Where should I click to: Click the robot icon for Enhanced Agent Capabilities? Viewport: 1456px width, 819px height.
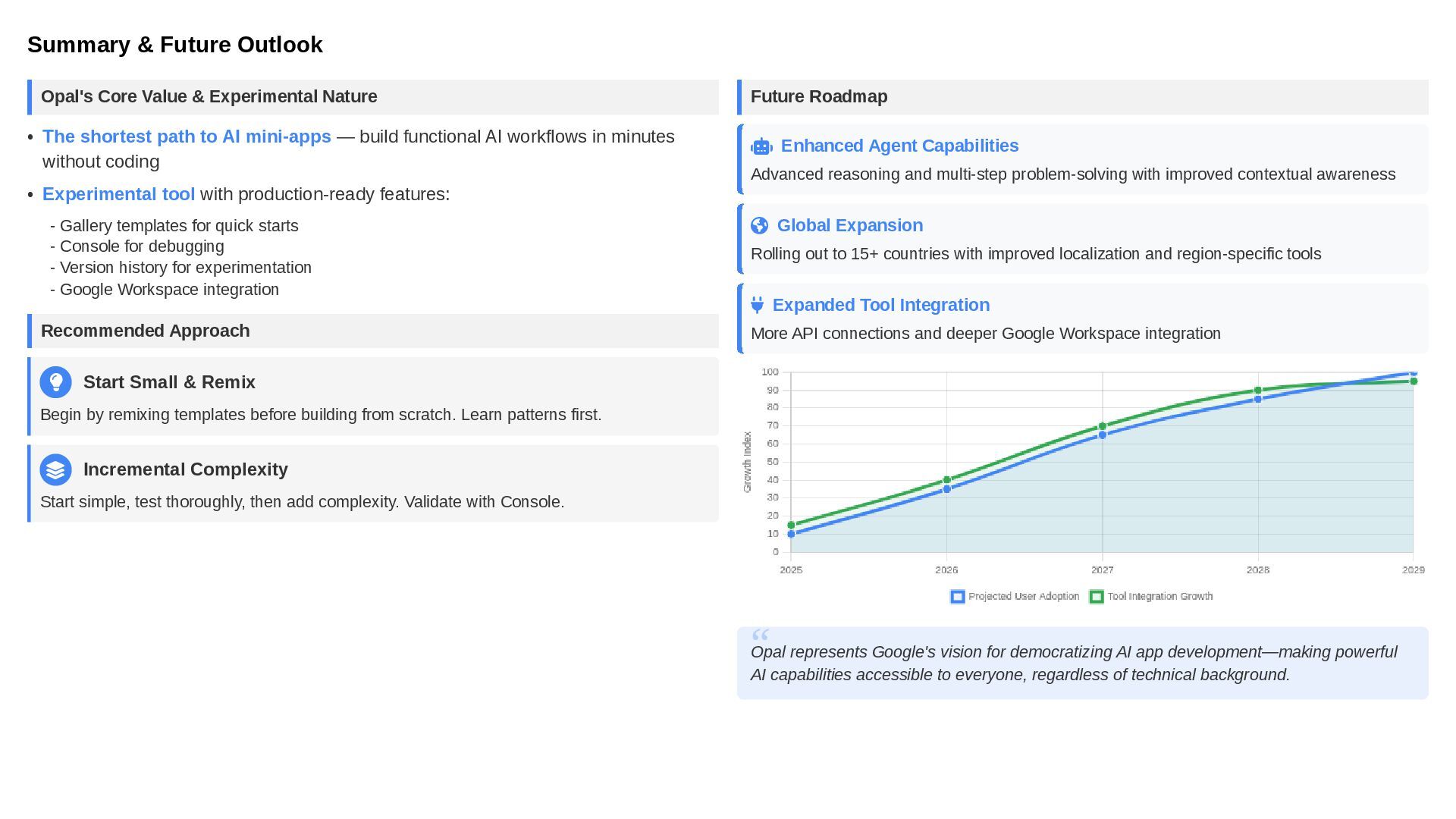coord(761,146)
